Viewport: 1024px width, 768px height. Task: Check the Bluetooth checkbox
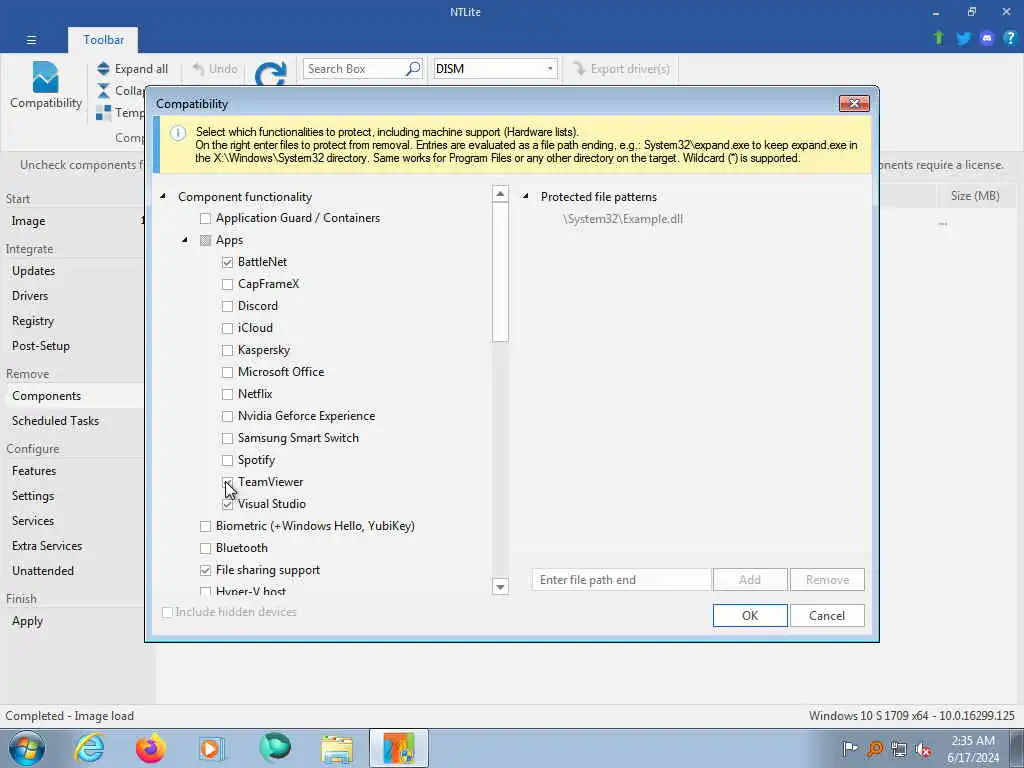206,548
